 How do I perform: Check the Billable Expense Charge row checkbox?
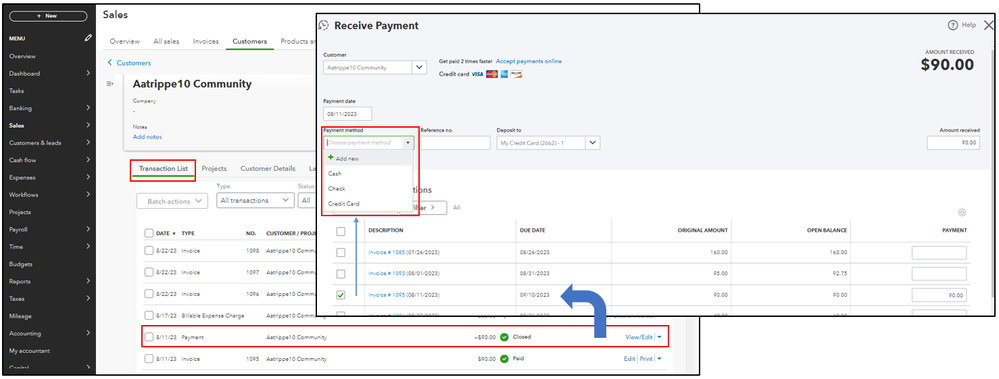coord(148,315)
